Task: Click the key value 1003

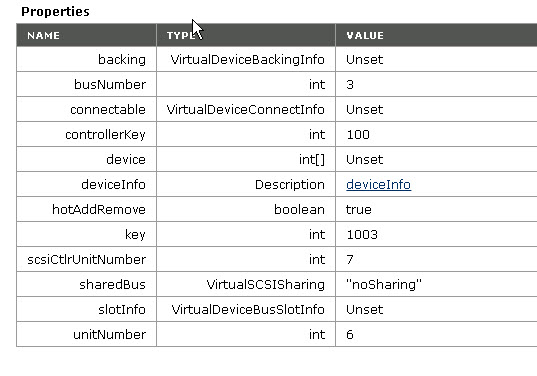Action: 362,235
